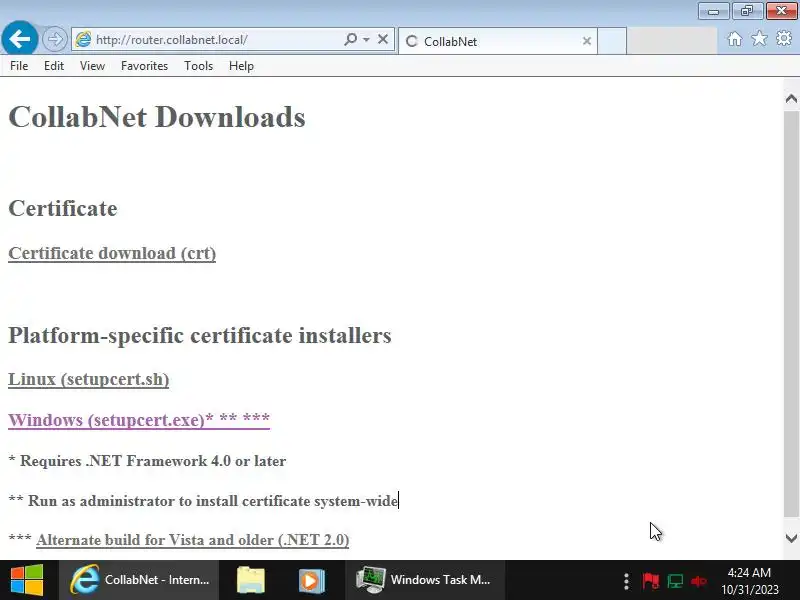Click the scrollbar down arrow

(791, 538)
